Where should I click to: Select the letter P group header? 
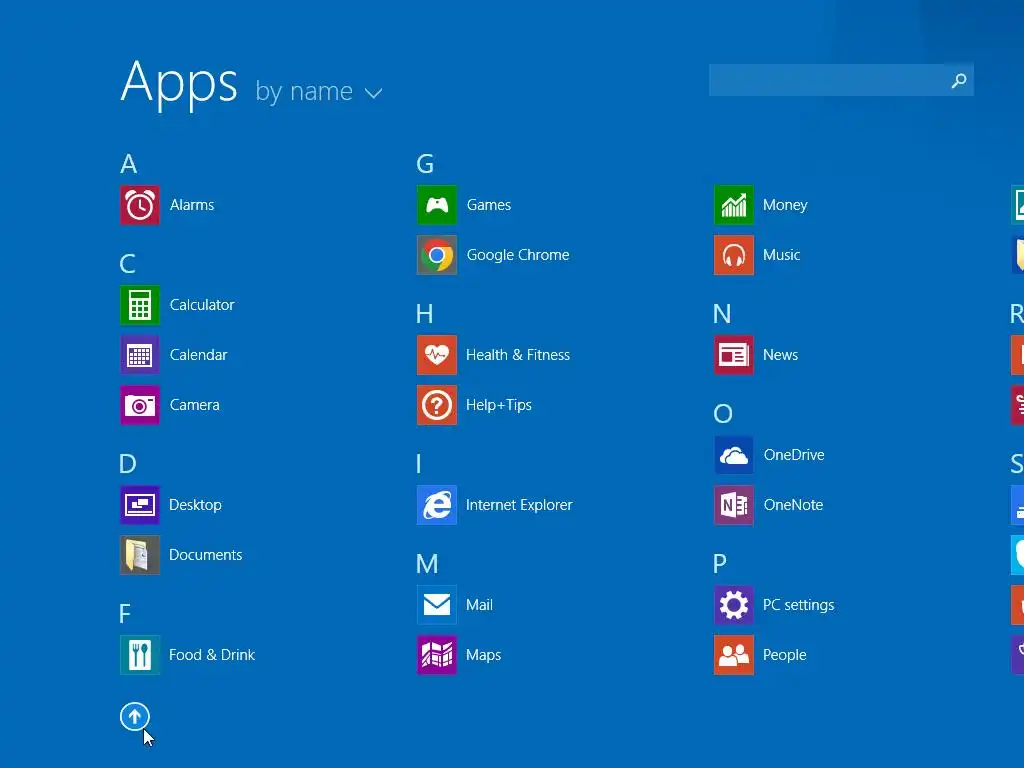[720, 564]
